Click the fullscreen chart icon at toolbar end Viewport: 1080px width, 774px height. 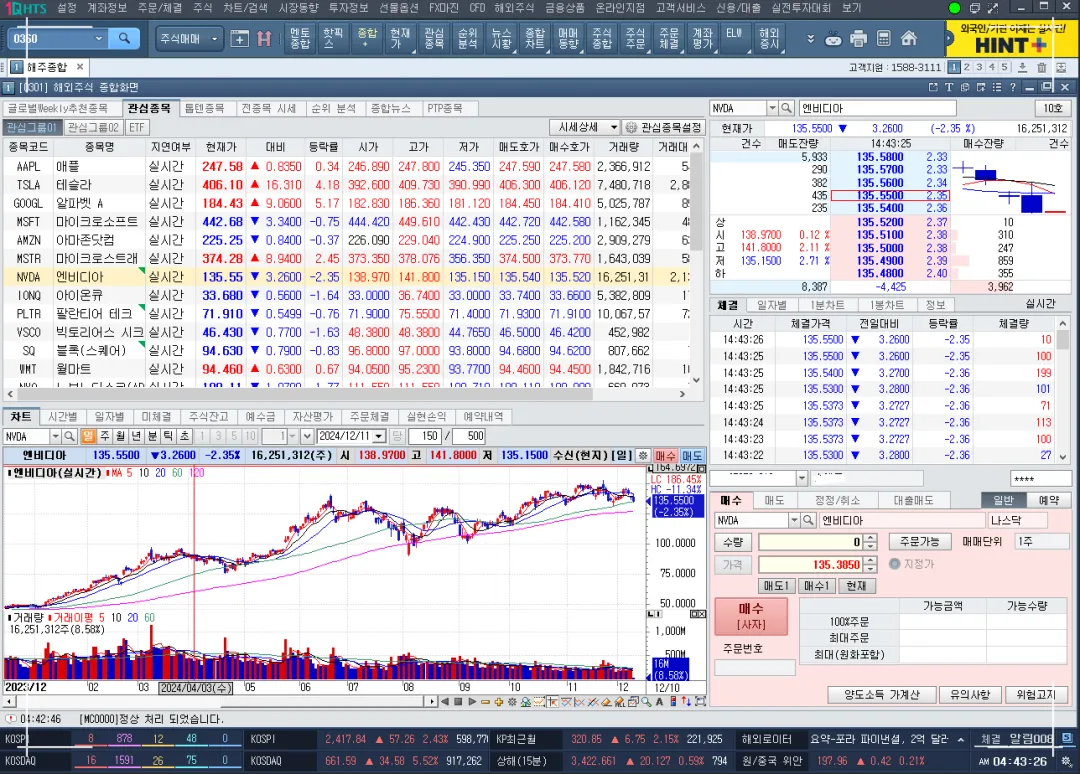pos(700,702)
